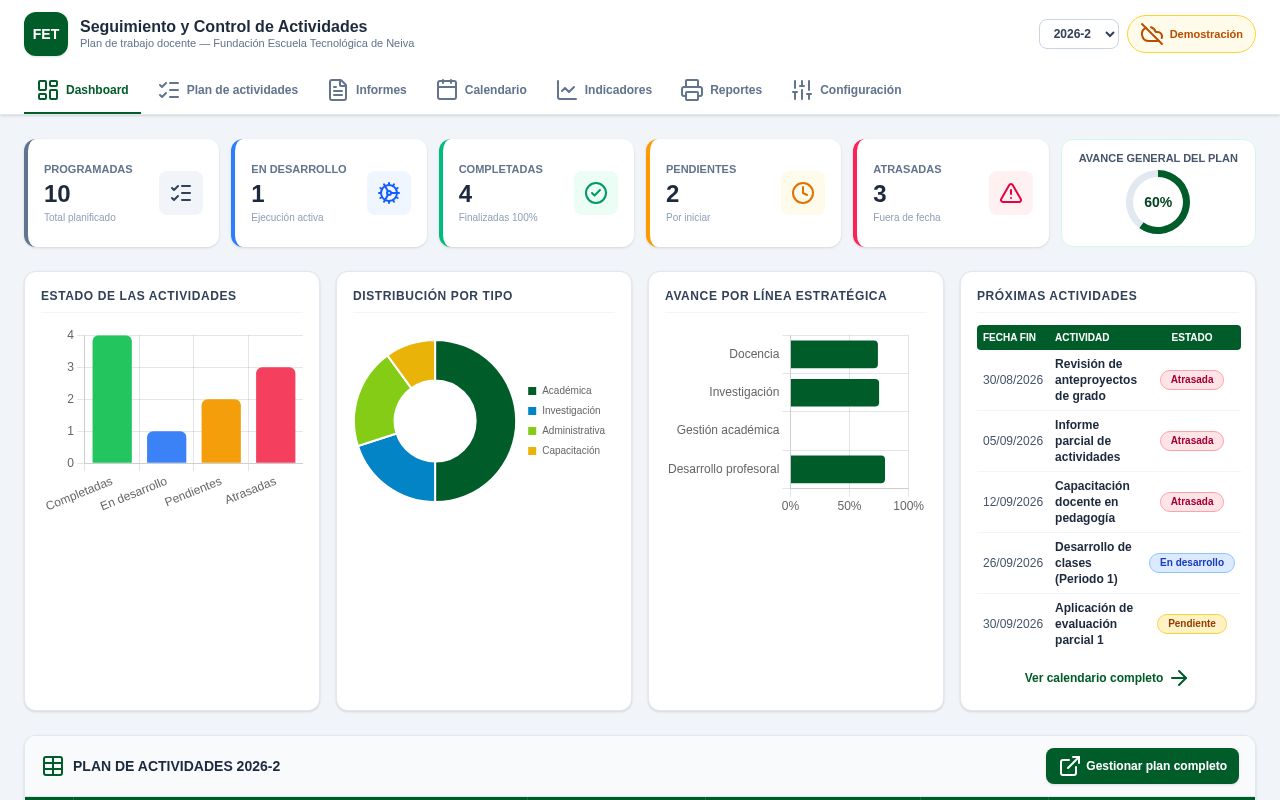Click the En desarrollo status badge

[1192, 563]
